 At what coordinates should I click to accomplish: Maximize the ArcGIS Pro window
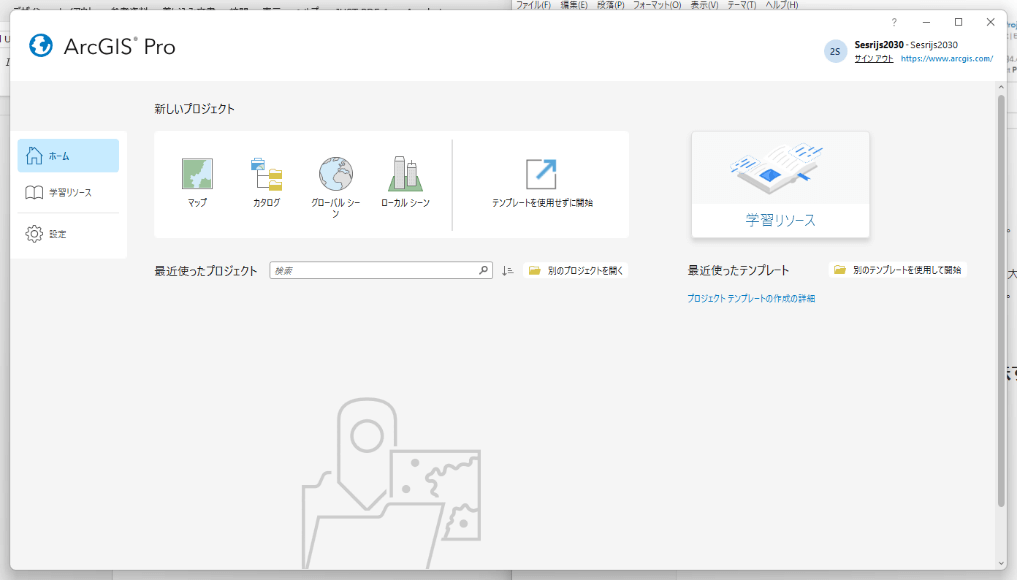pyautogui.click(x=959, y=22)
